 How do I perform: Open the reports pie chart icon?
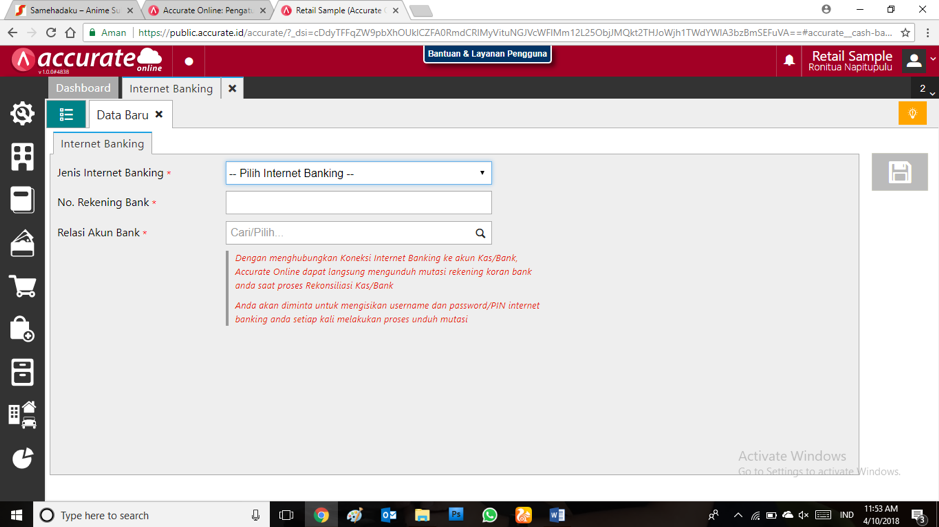(22, 458)
